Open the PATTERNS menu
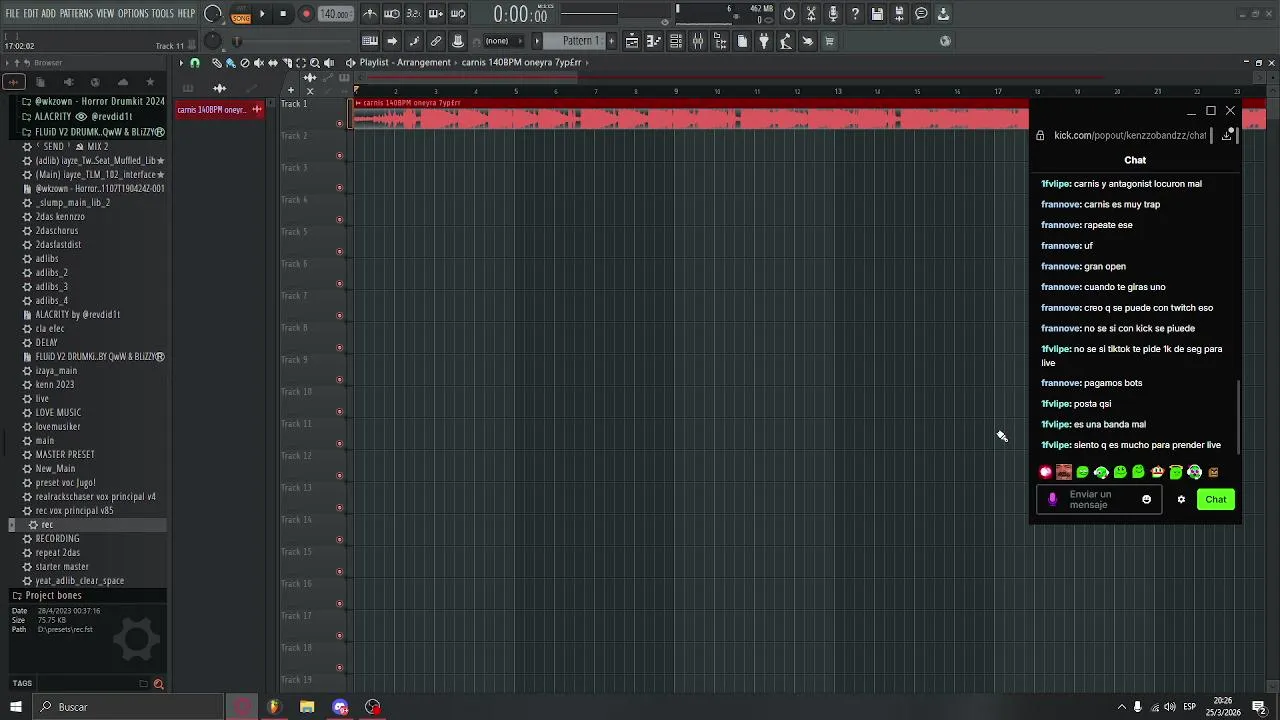 point(76,13)
